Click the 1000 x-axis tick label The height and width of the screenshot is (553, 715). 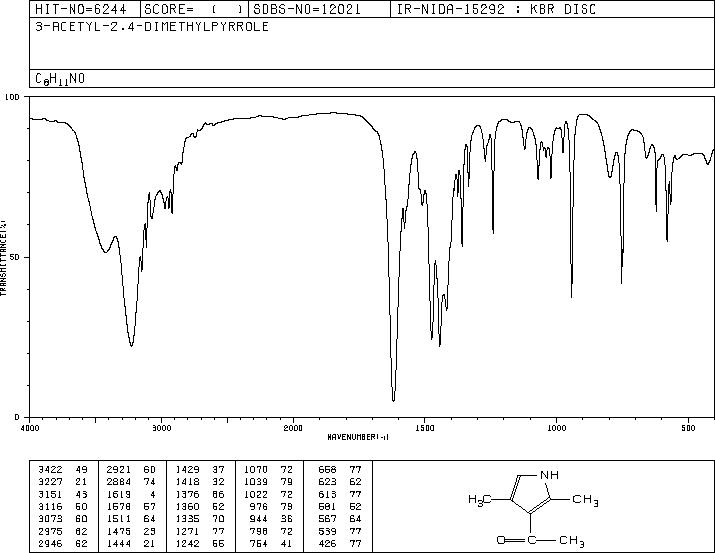coord(556,428)
